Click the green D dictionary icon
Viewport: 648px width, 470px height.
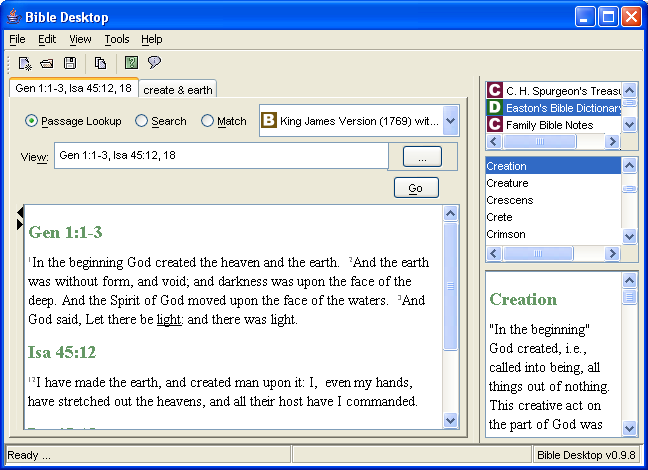pos(495,107)
